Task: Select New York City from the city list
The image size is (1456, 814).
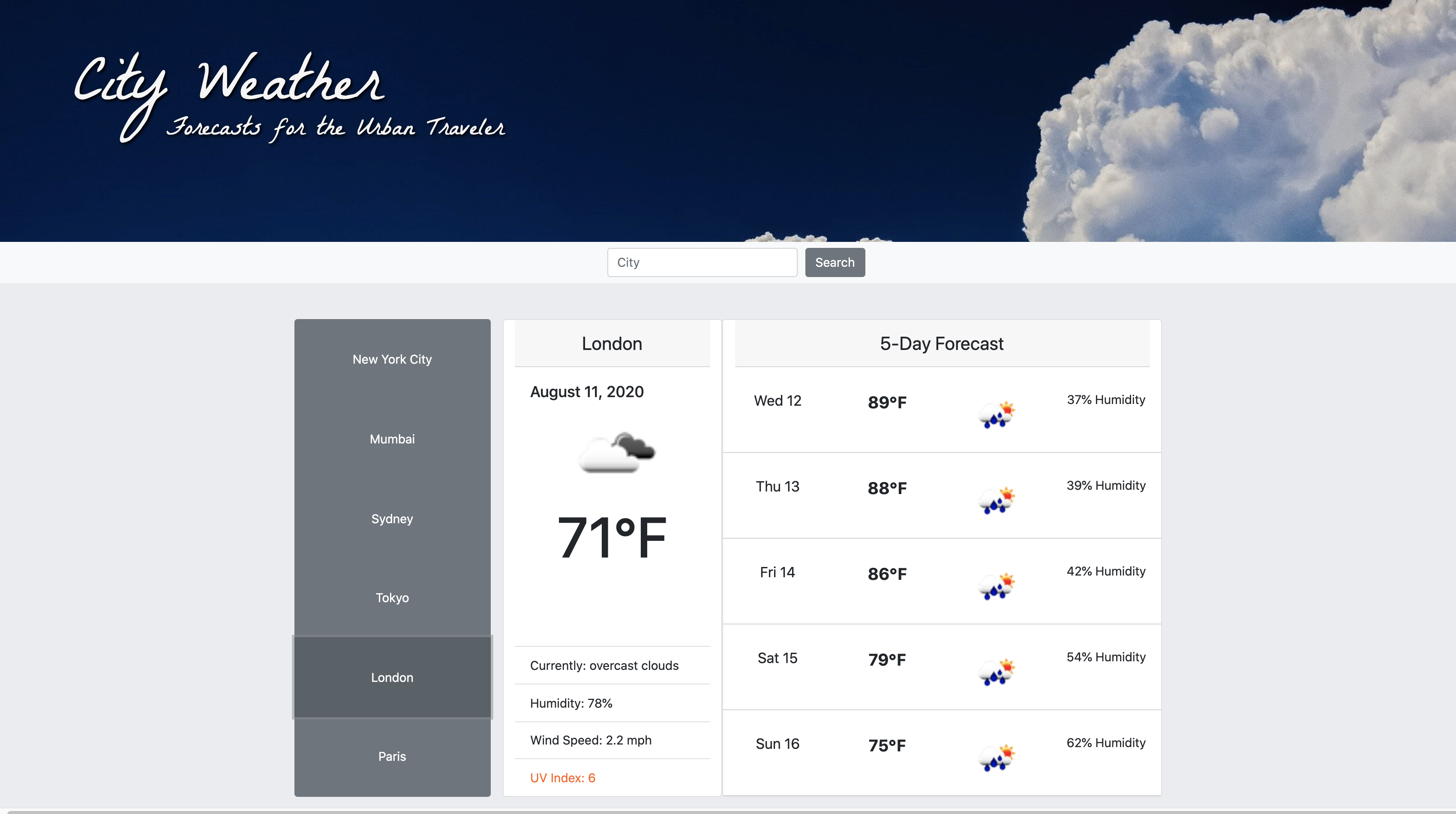Action: tap(392, 359)
